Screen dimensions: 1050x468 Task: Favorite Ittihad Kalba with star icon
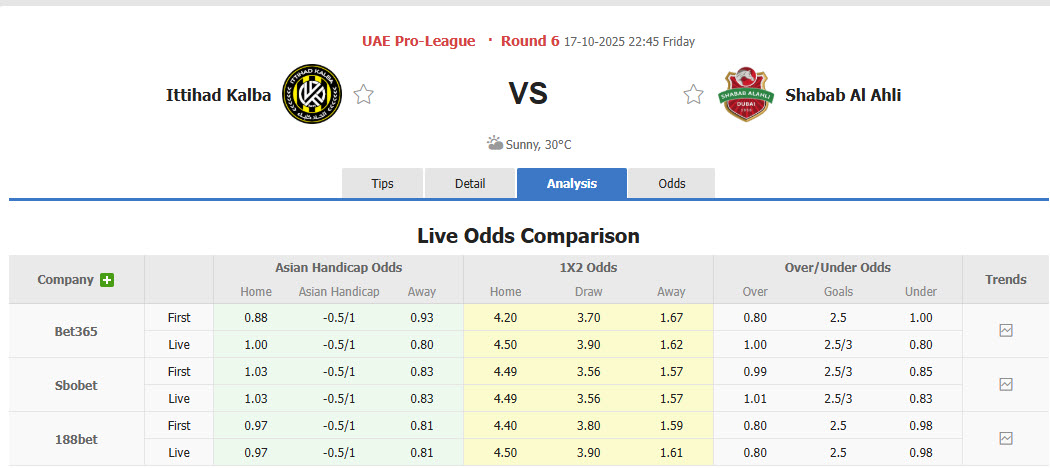(x=364, y=95)
